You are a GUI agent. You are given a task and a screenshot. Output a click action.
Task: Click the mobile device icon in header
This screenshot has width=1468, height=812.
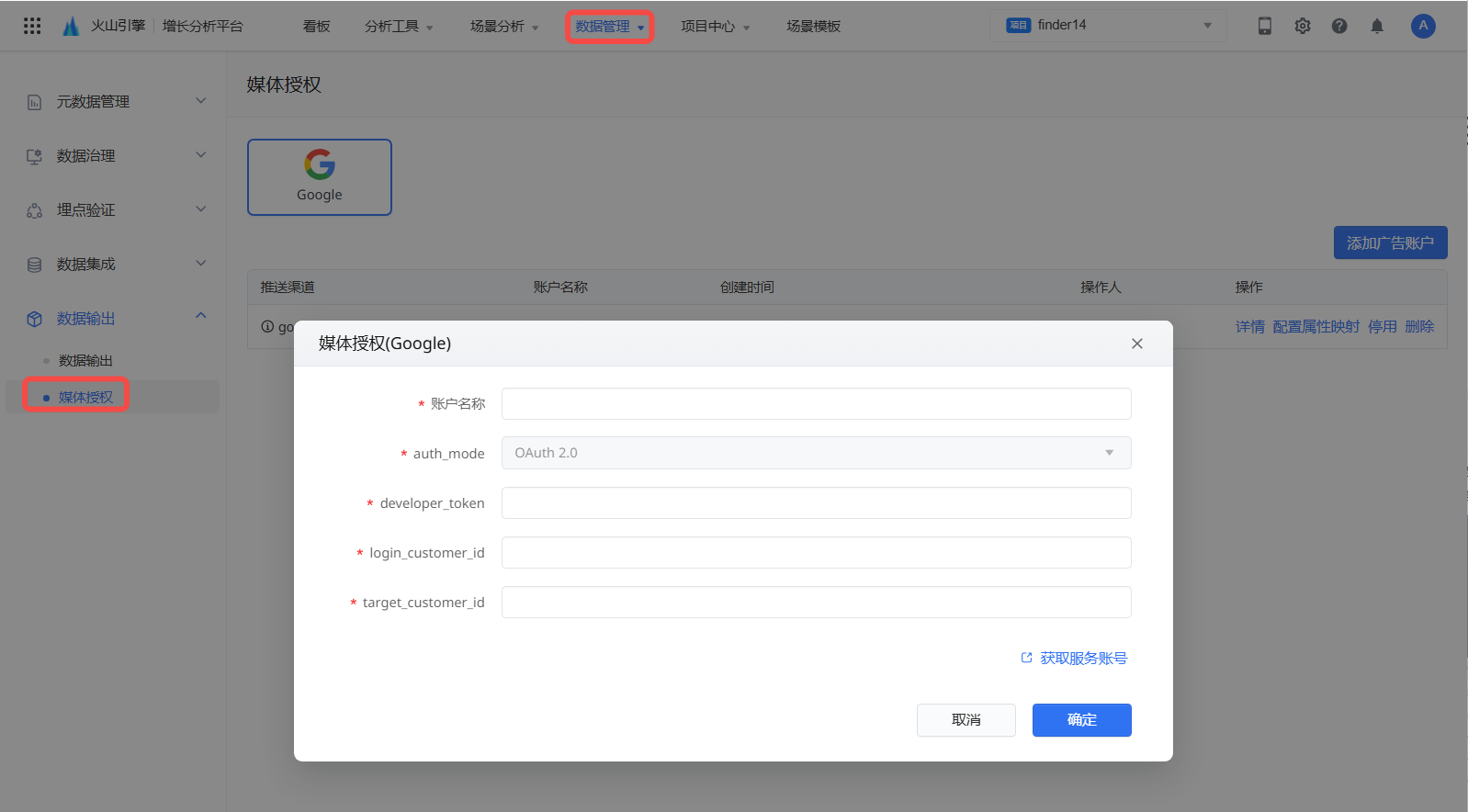1265,26
